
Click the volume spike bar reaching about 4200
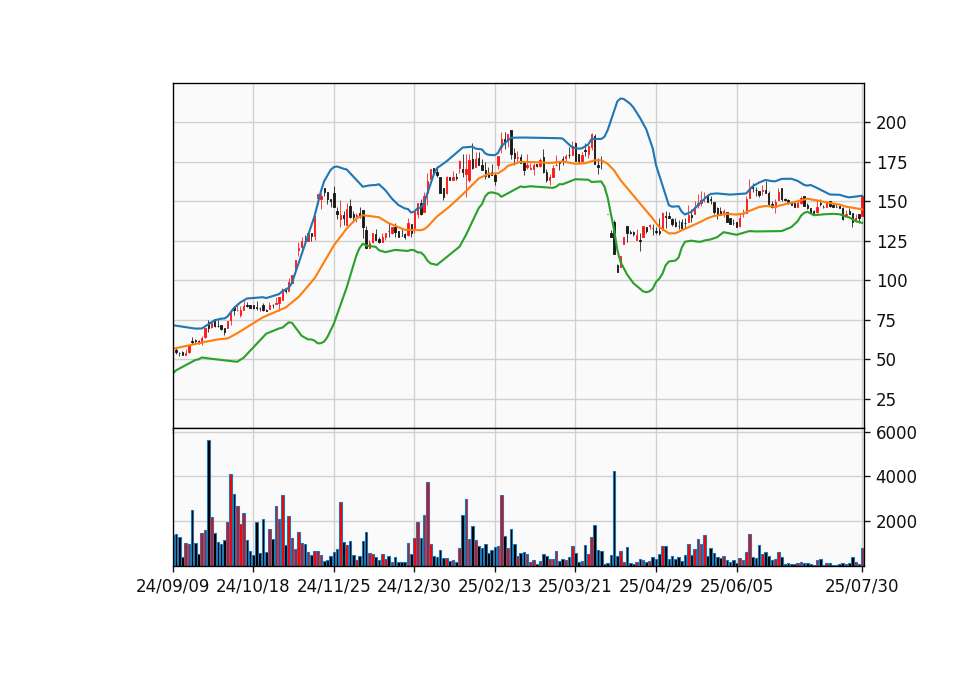coord(615,519)
